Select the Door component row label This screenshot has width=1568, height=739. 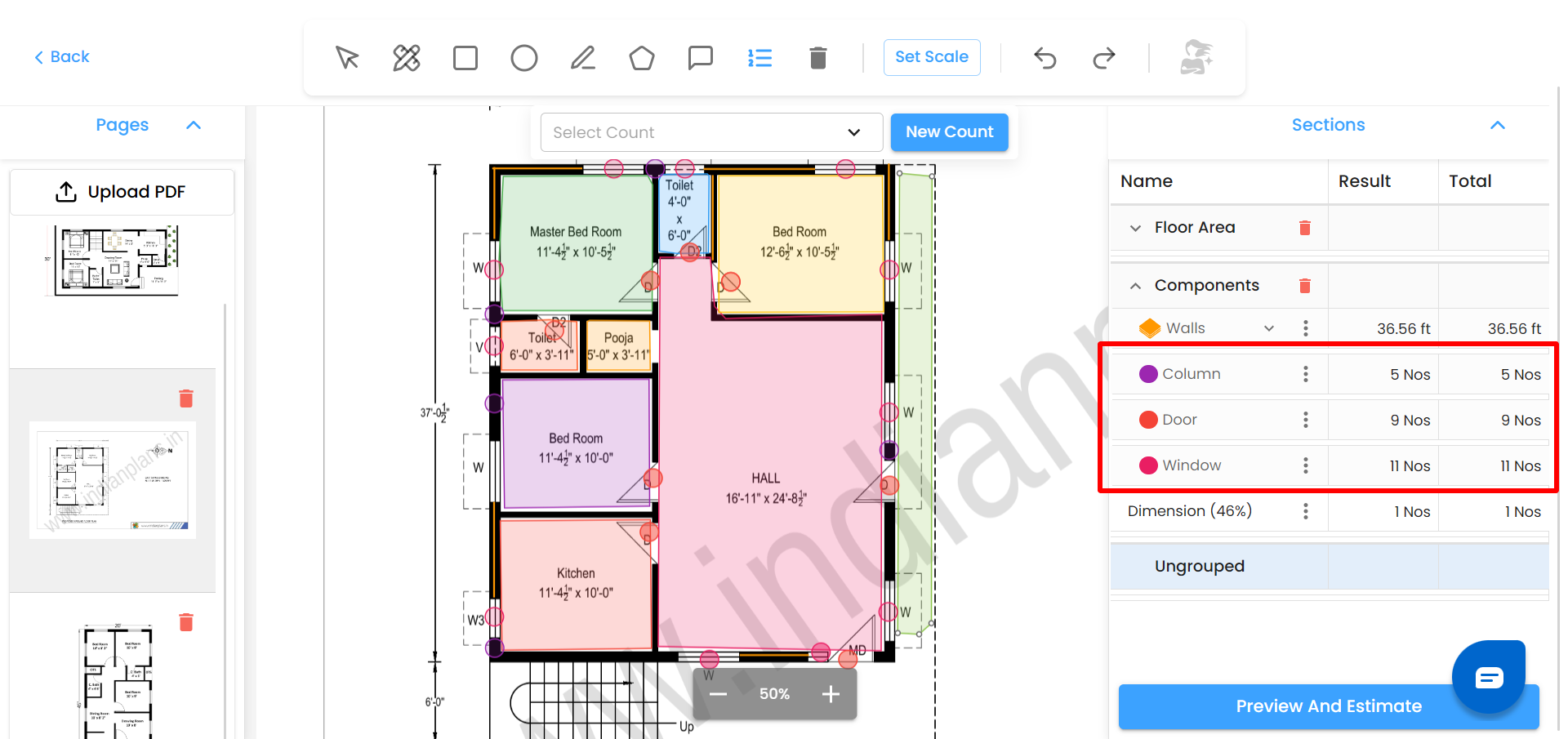pyautogui.click(x=1179, y=420)
